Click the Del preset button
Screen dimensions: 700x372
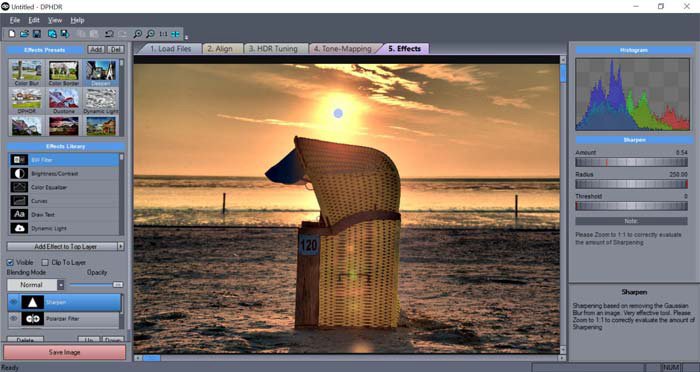click(116, 50)
